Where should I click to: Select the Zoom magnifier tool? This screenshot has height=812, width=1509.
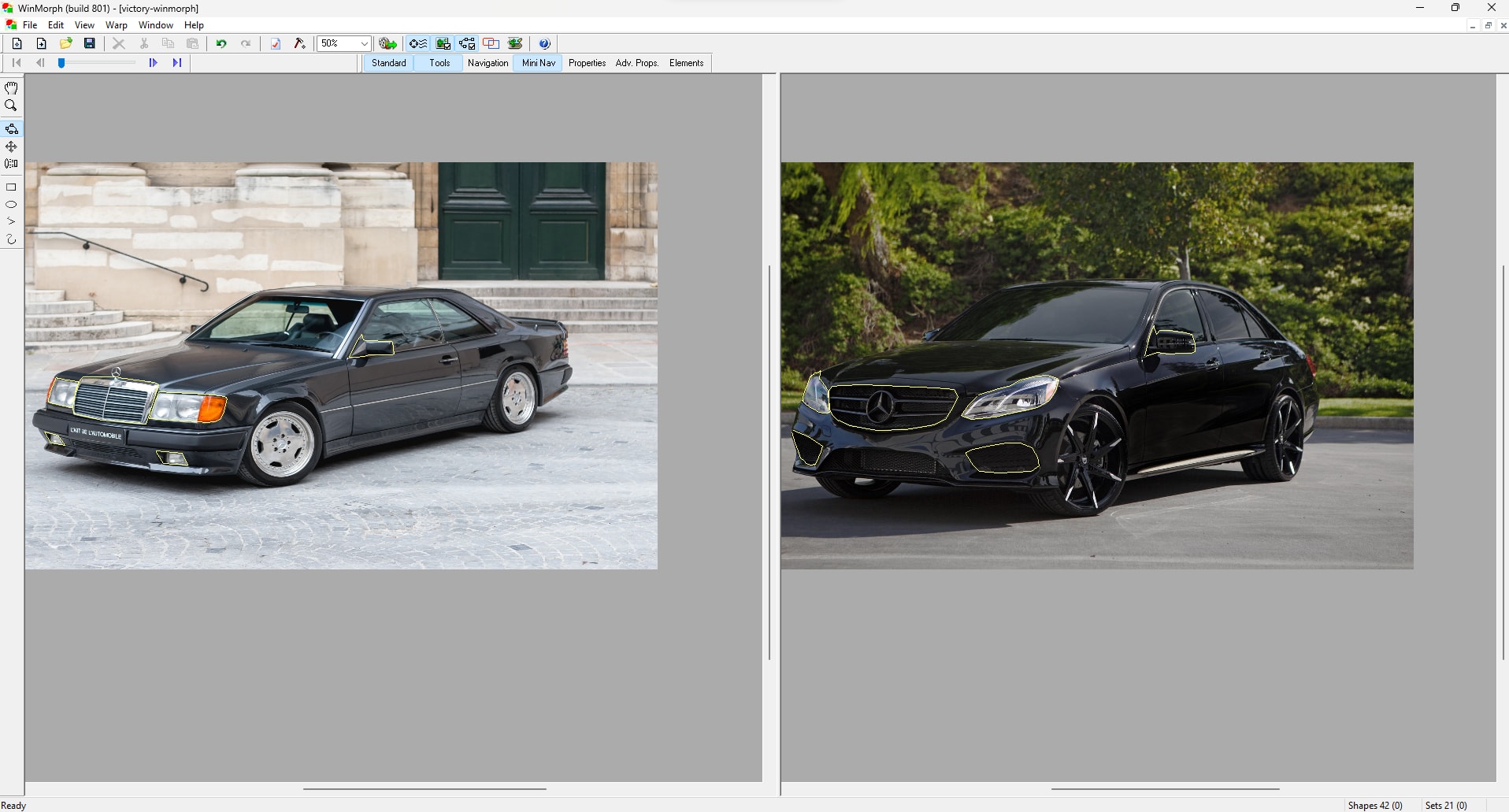tap(11, 106)
